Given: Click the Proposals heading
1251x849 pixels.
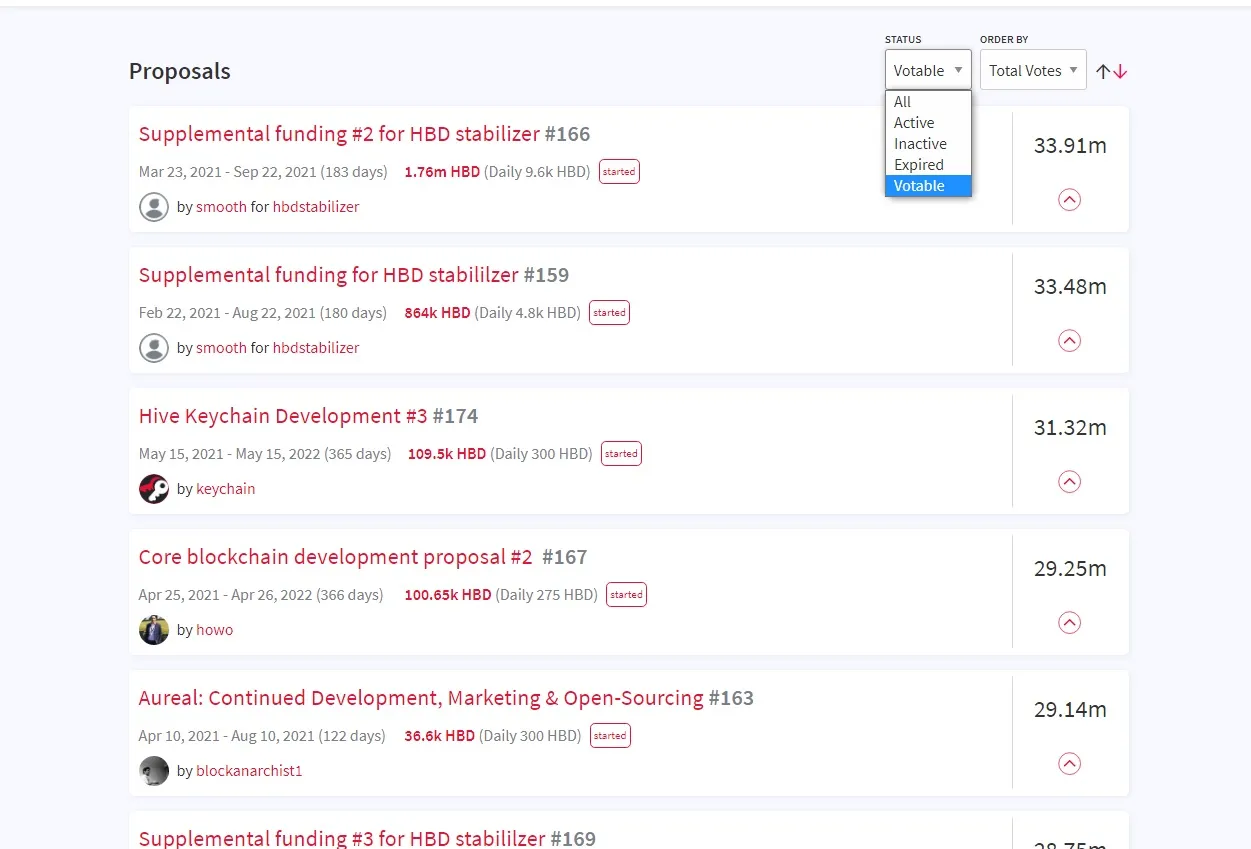Looking at the screenshot, I should tap(180, 72).
